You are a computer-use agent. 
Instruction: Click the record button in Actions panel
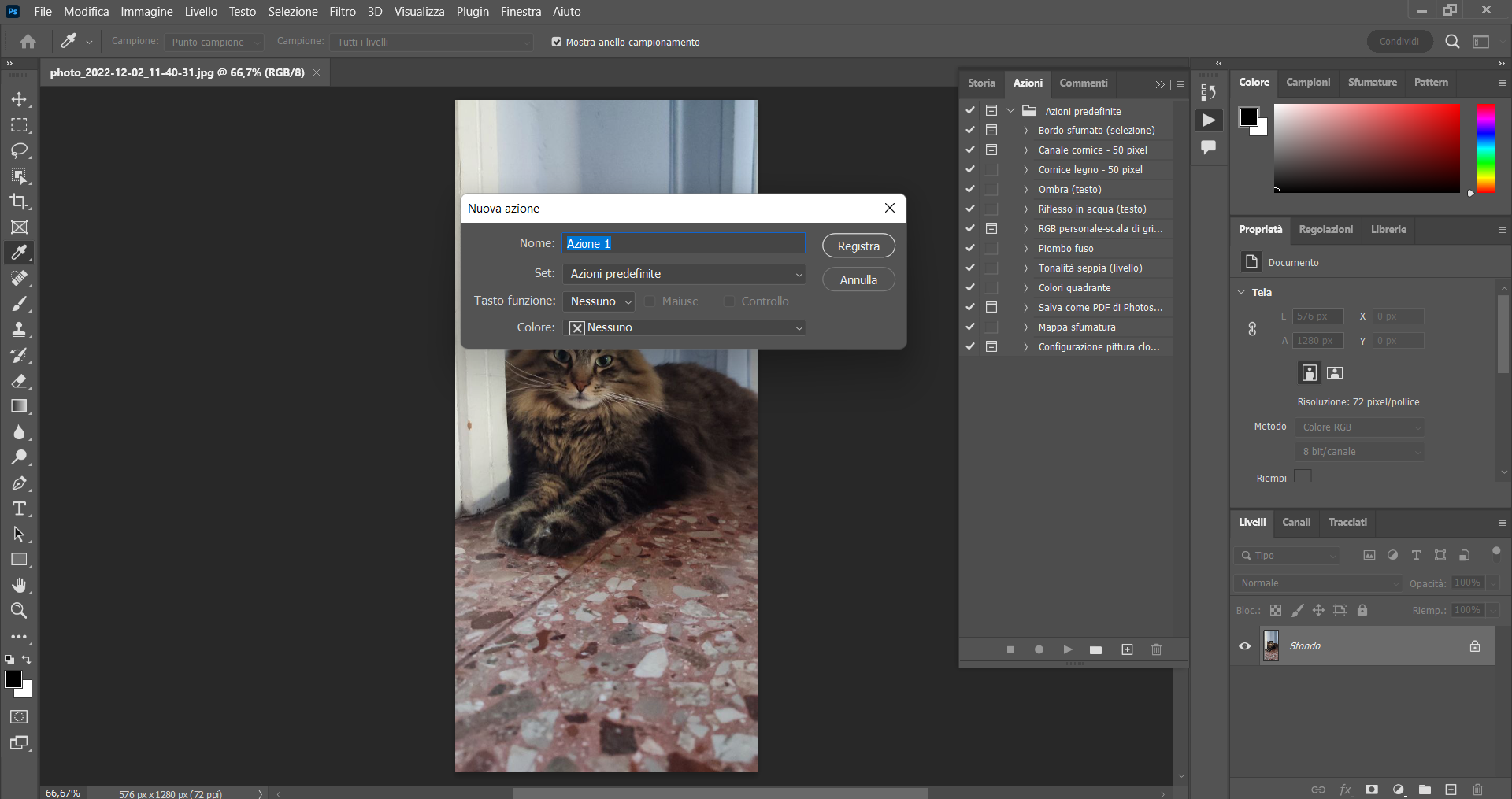[x=1039, y=649]
